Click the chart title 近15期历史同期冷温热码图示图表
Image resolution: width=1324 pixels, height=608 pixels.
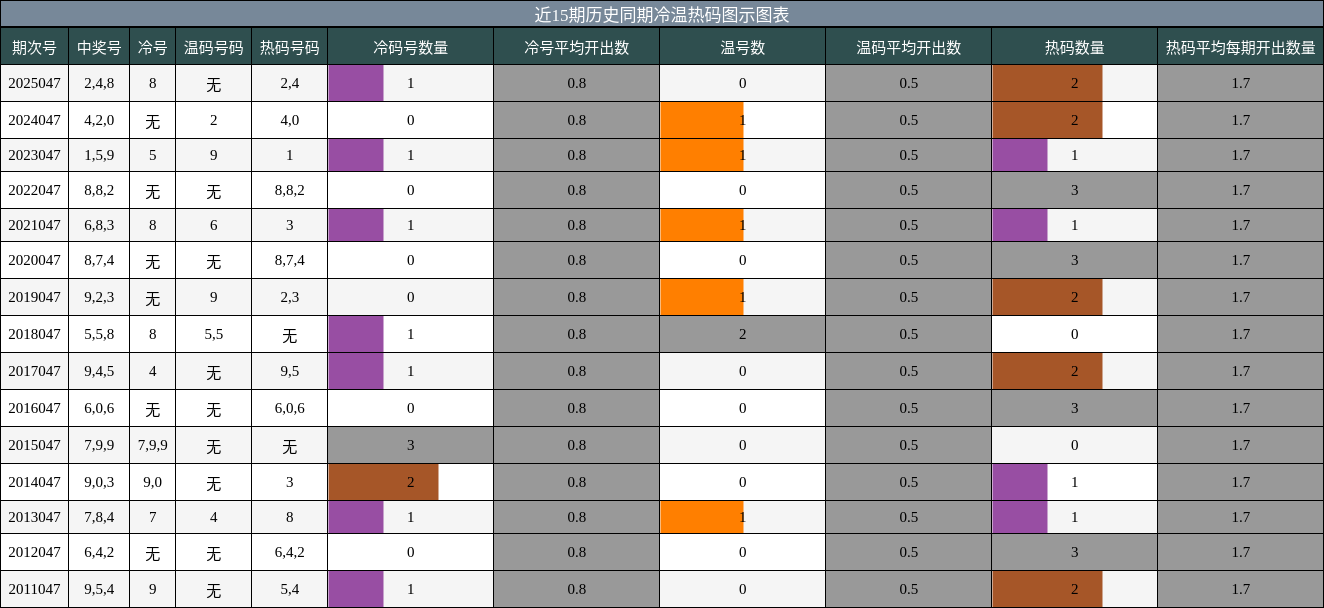point(662,12)
